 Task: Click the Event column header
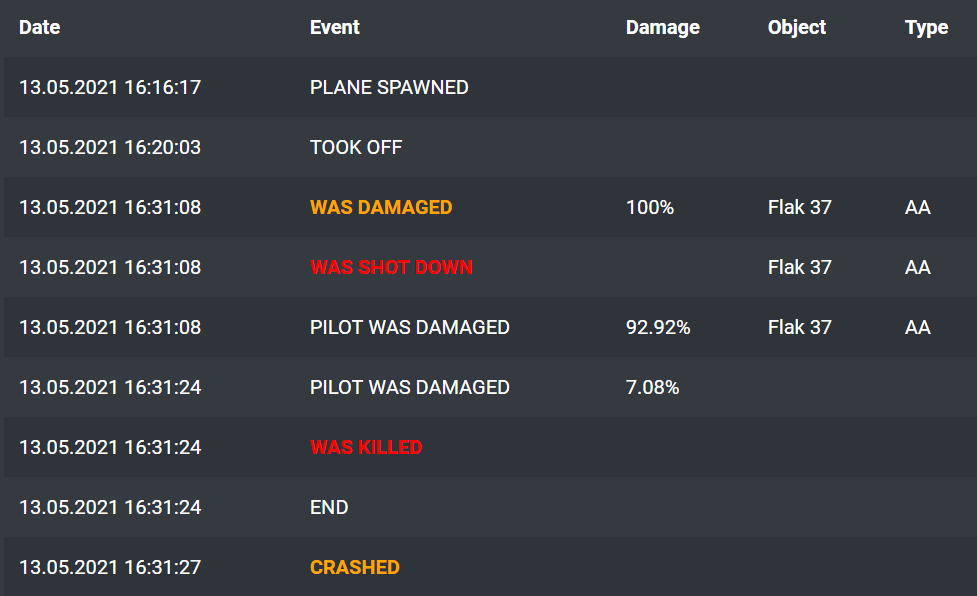335,27
